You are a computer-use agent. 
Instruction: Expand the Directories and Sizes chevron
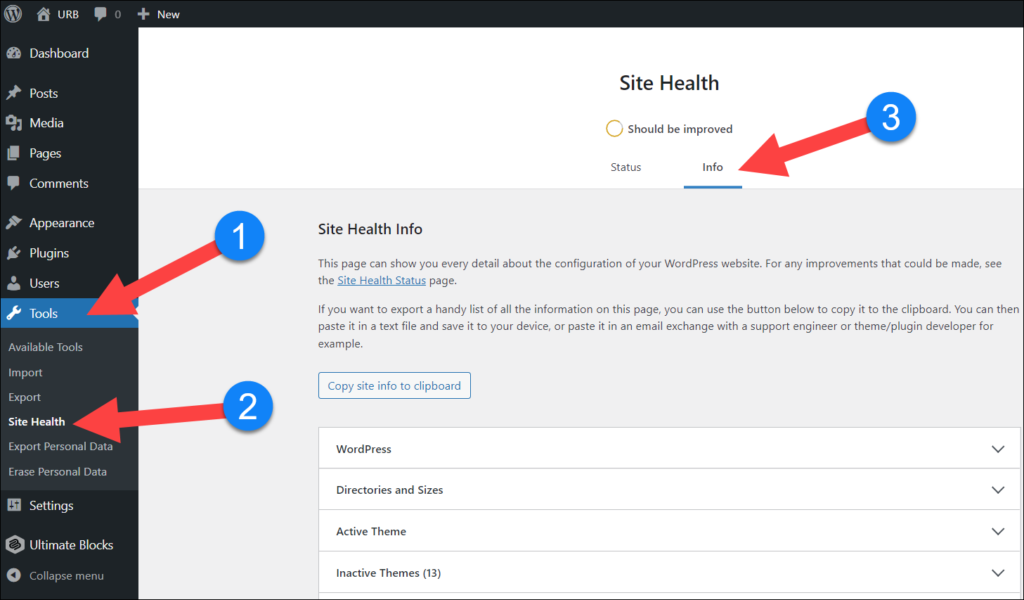998,490
